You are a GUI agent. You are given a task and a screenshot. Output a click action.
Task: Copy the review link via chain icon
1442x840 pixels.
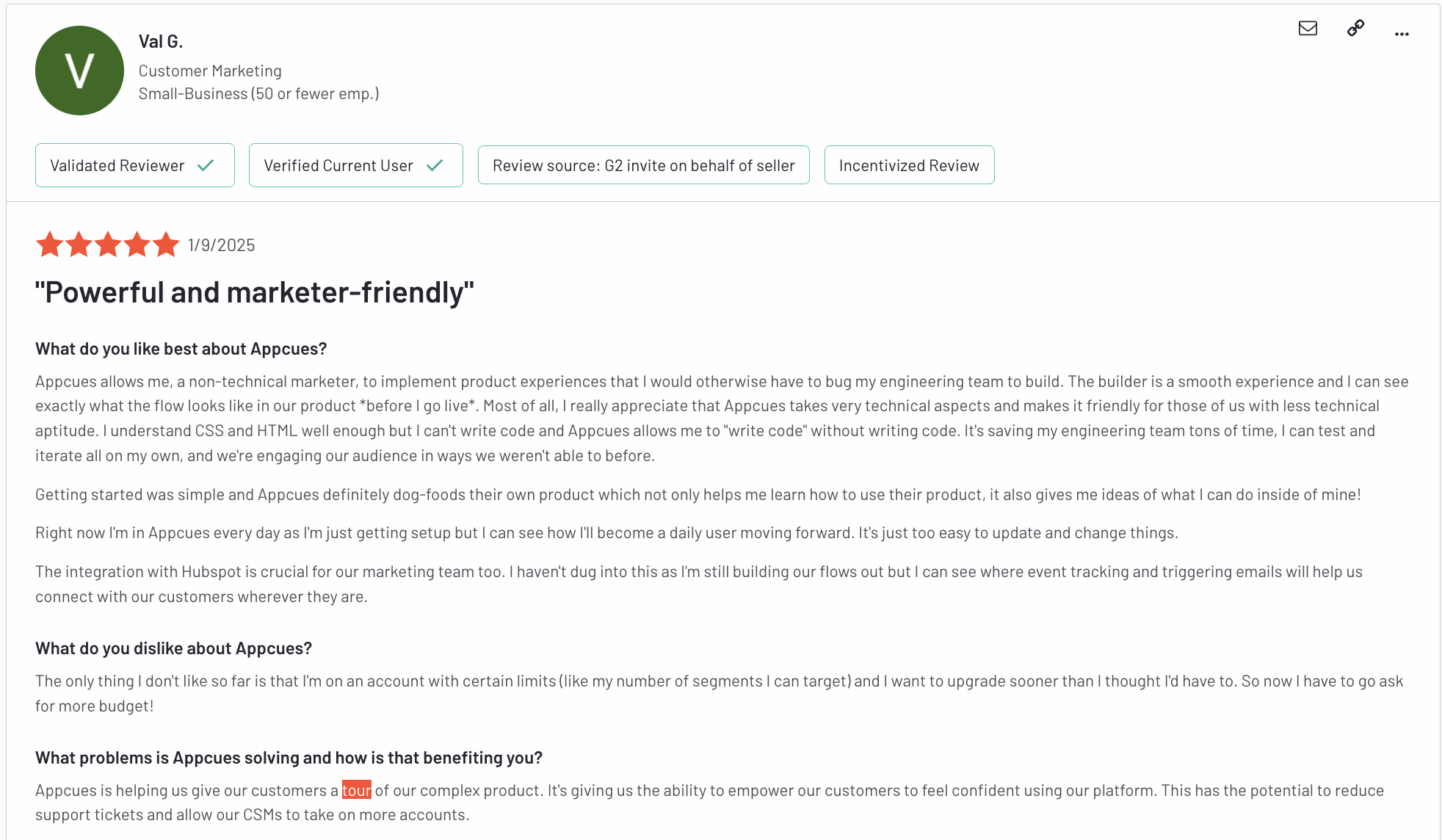1355,29
